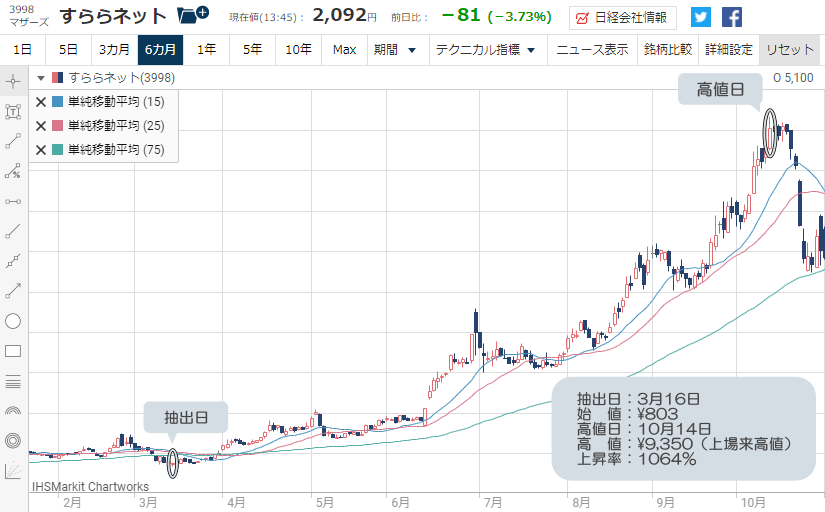
Task: Click 単純移動平均 (75) legend label
Action: point(116,149)
